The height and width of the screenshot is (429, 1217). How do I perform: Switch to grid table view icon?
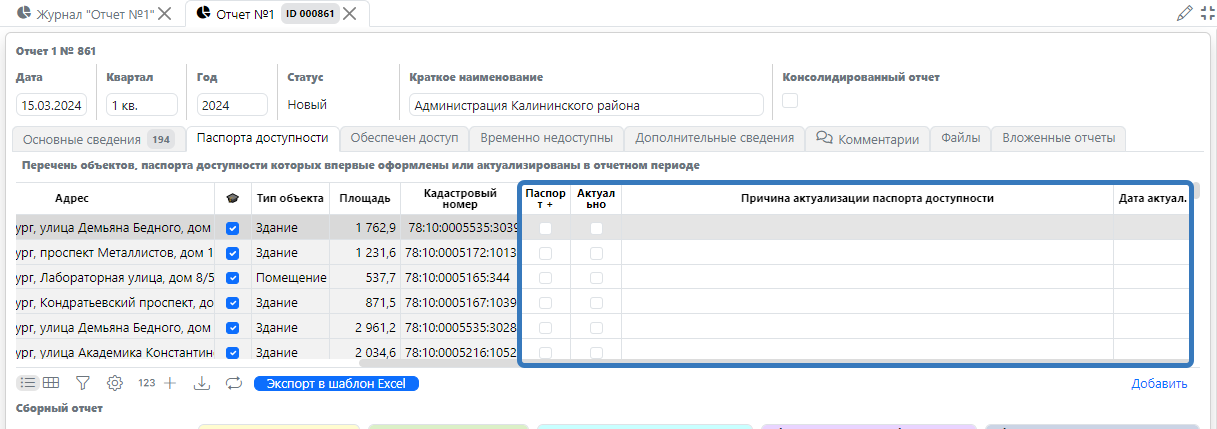[x=51, y=383]
